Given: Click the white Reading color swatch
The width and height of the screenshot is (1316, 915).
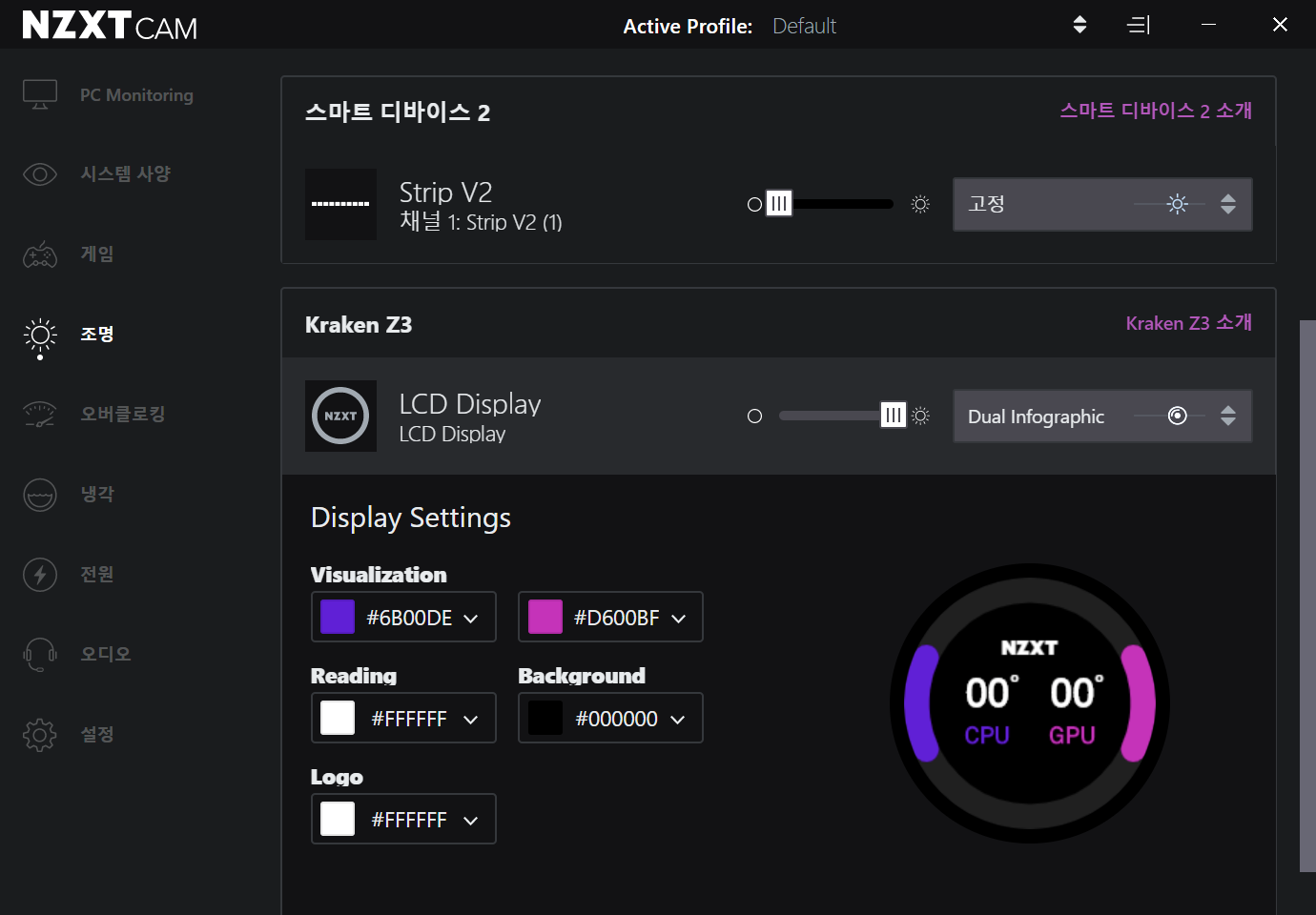Looking at the screenshot, I should 338,718.
